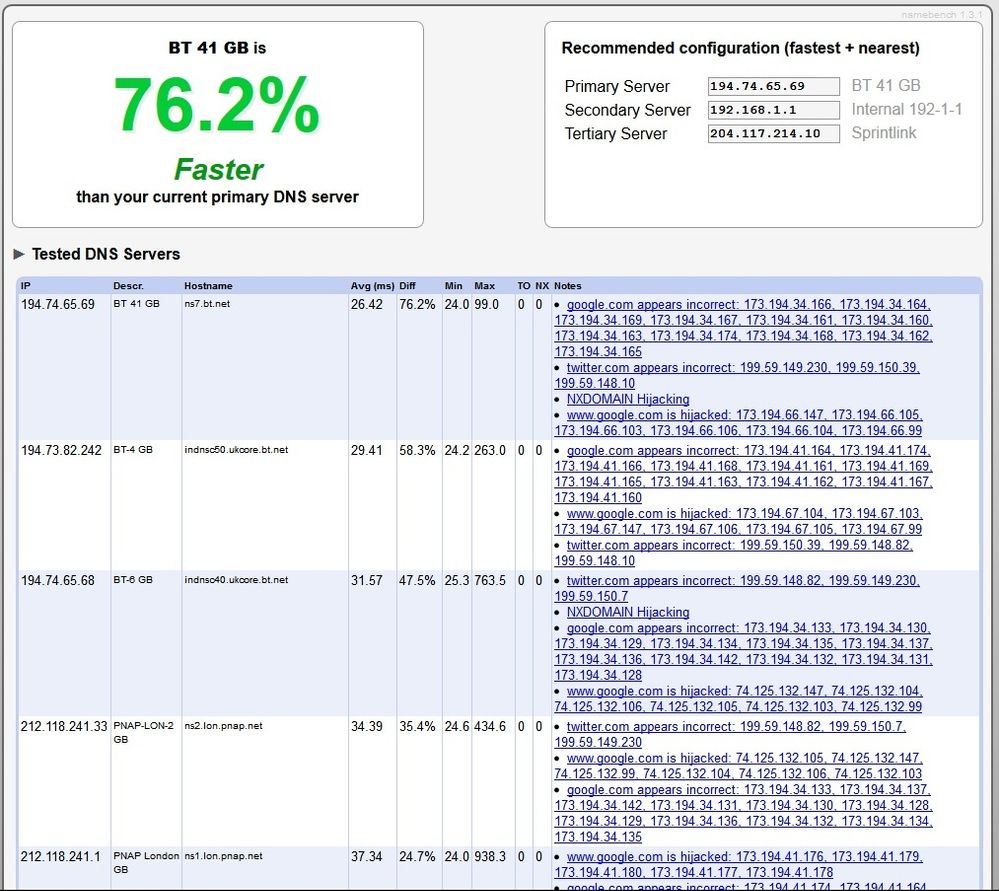999x891 pixels.
Task: Click hostname ns2.lon.pnap.net
Action: [223, 726]
